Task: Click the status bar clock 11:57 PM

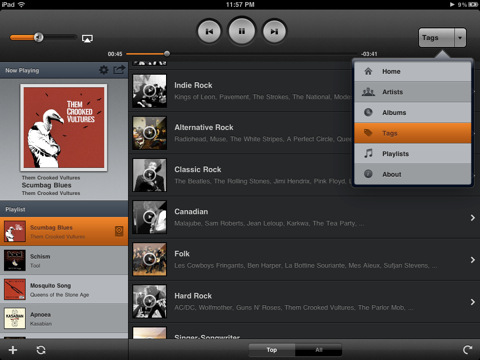Action: pos(240,4)
